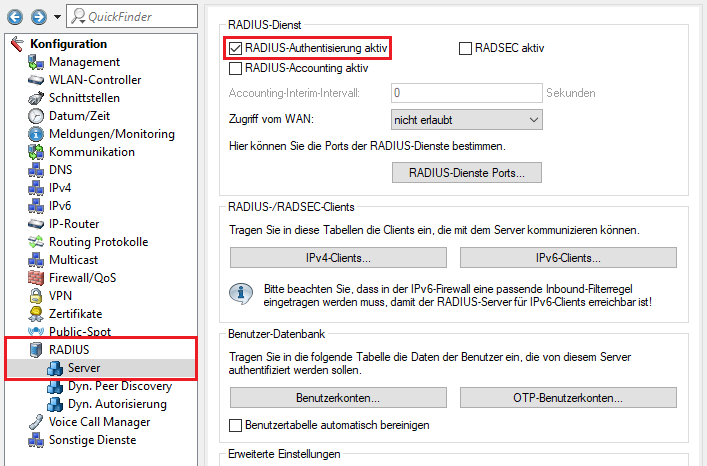
Task: Click the WLAN-Controller icon
Action: (36, 80)
